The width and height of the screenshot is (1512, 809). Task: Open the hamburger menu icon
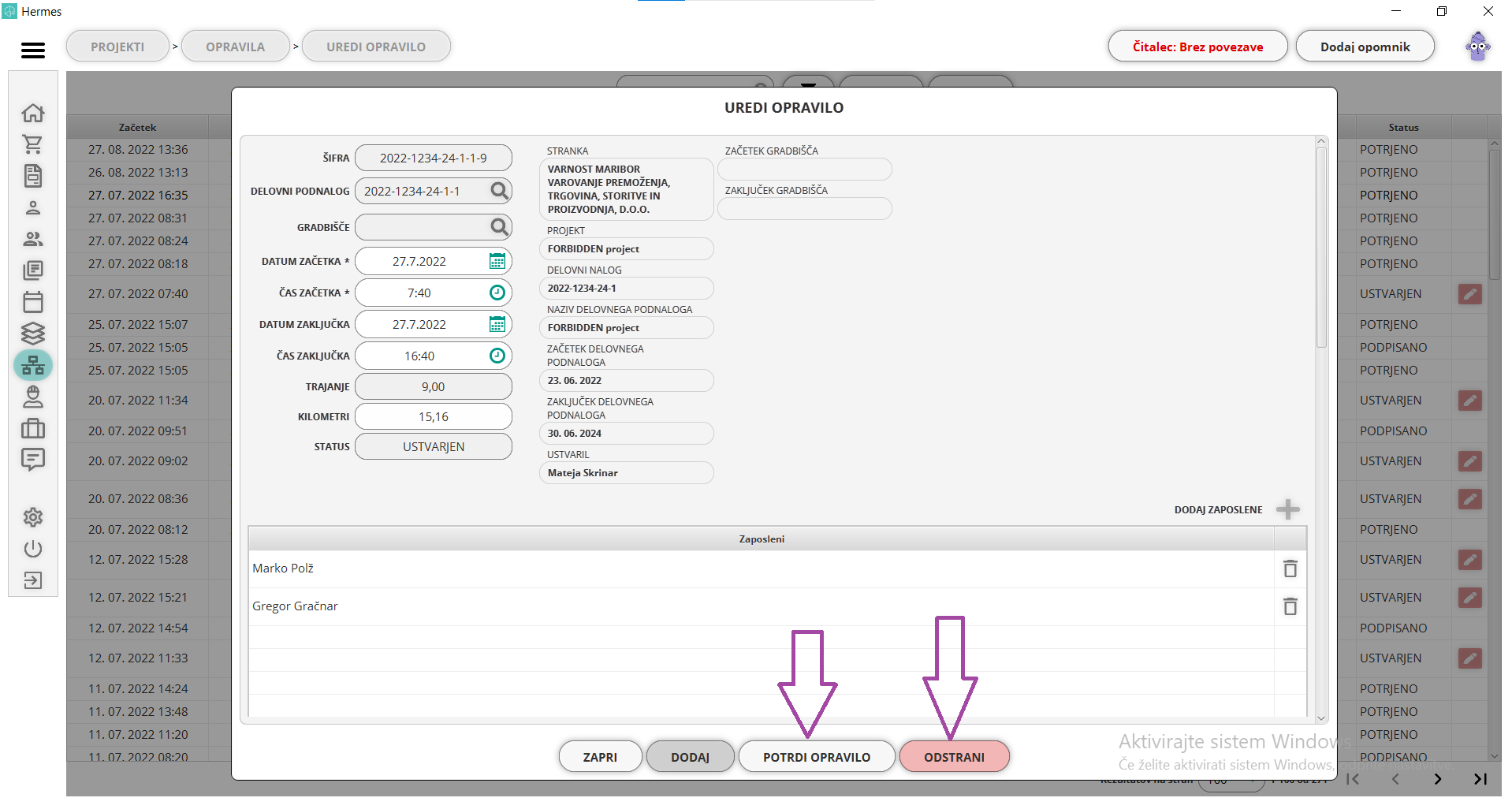tap(33, 50)
